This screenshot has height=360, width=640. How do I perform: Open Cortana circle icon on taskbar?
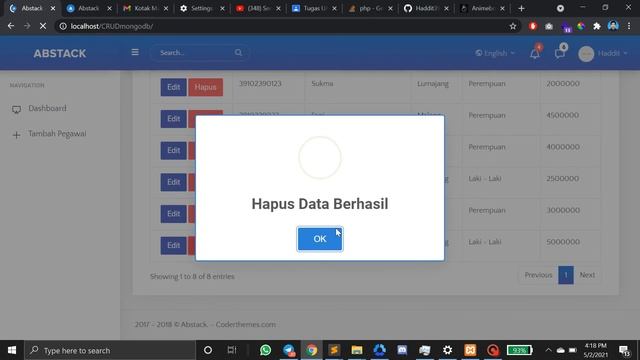208,350
